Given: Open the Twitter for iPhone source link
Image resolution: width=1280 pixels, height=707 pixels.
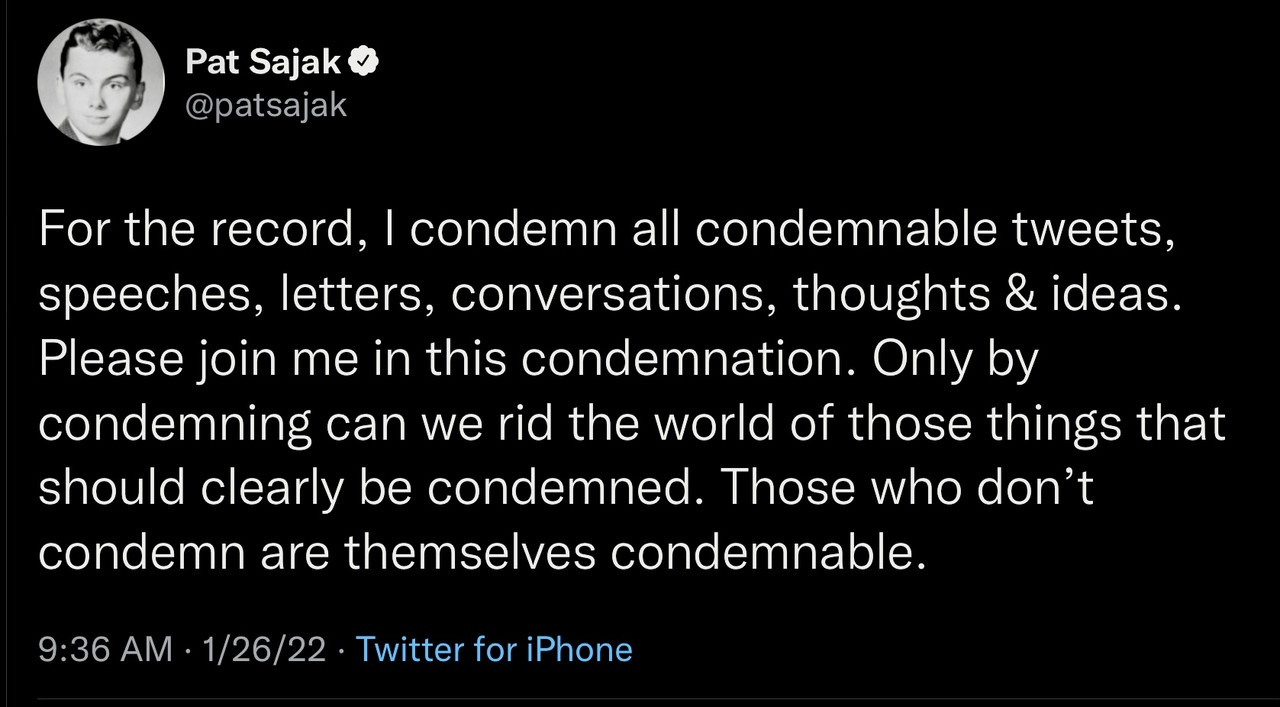Looking at the screenshot, I should click(x=494, y=649).
